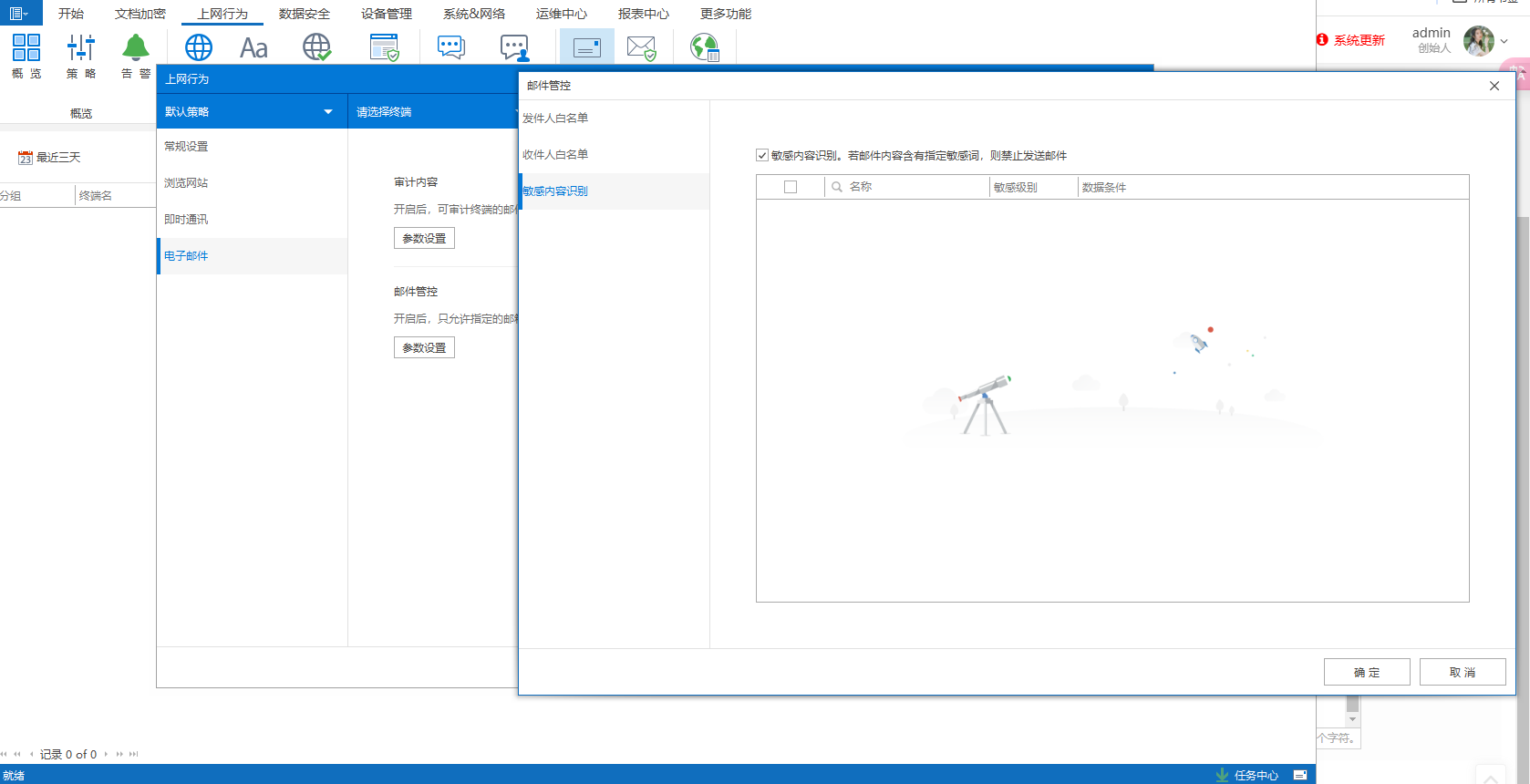Select 常规设置 in the policy sidebar
The width and height of the screenshot is (1530, 784).
tap(253, 147)
